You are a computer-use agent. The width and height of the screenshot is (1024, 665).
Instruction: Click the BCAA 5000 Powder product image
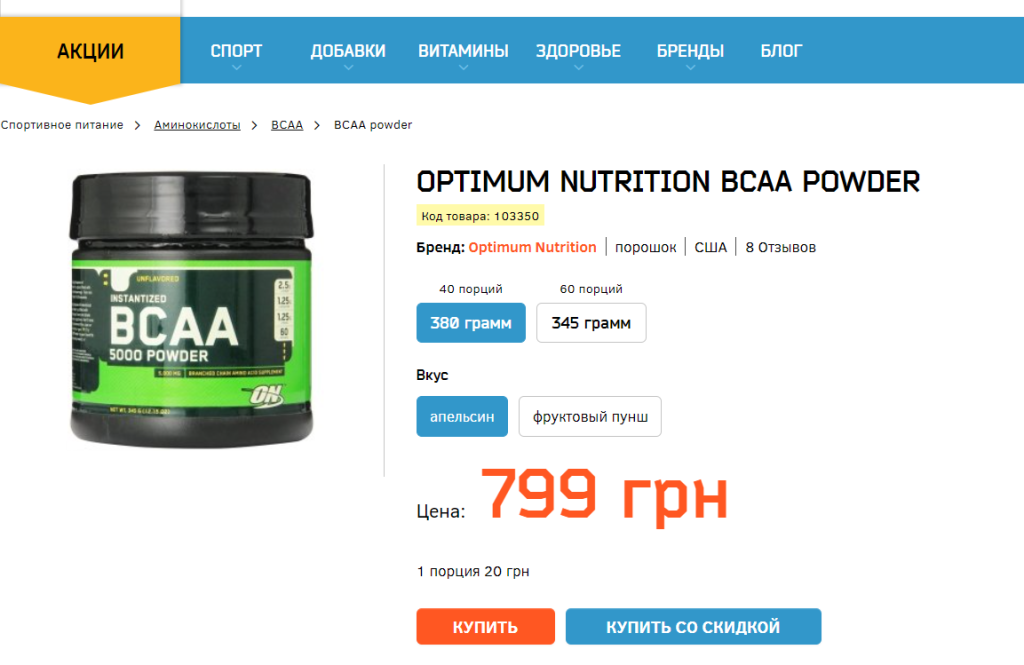pos(191,310)
